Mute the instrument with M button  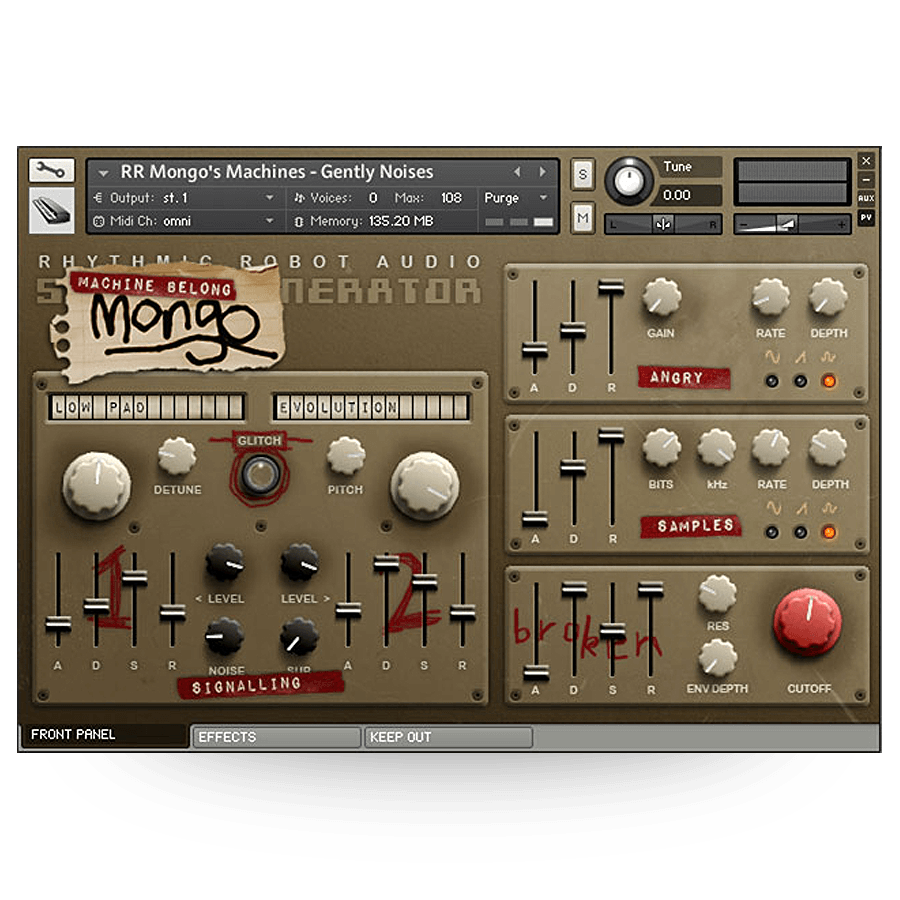pyautogui.click(x=583, y=218)
